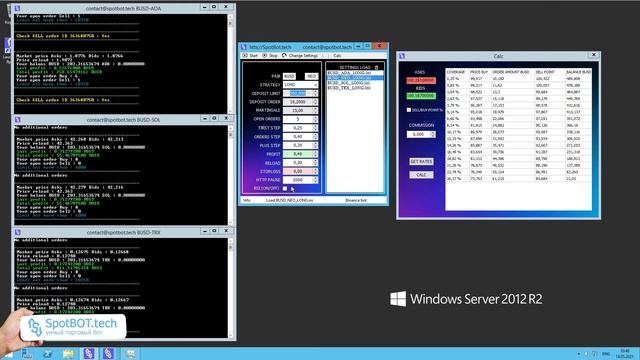Image resolution: width=640 pixels, height=360 pixels.
Task: Click the ORDER AMOUNT BUSD column header
Action: click(511, 72)
